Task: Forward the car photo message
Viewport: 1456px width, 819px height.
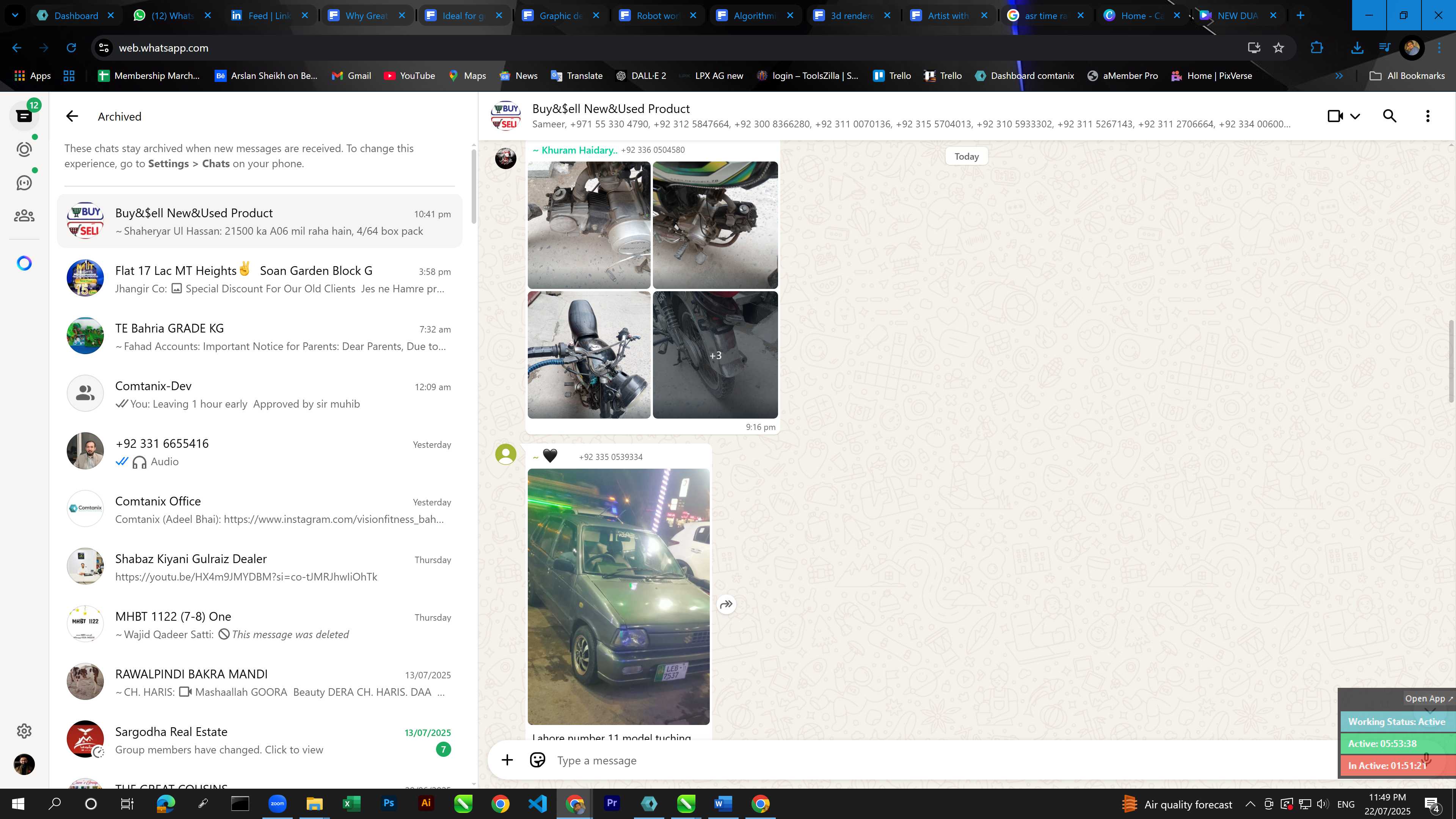Action: tap(726, 604)
